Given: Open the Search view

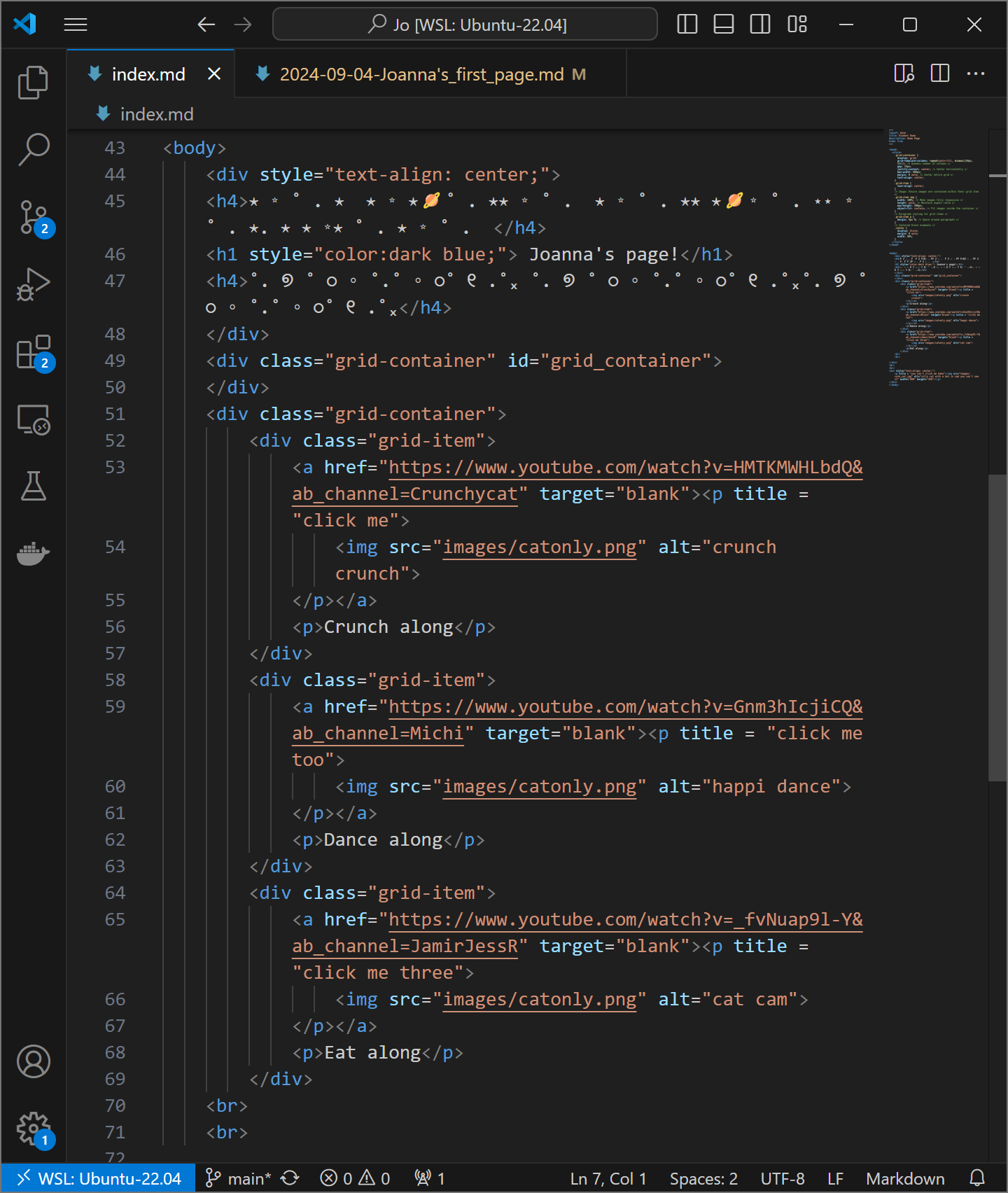Looking at the screenshot, I should click(x=33, y=149).
